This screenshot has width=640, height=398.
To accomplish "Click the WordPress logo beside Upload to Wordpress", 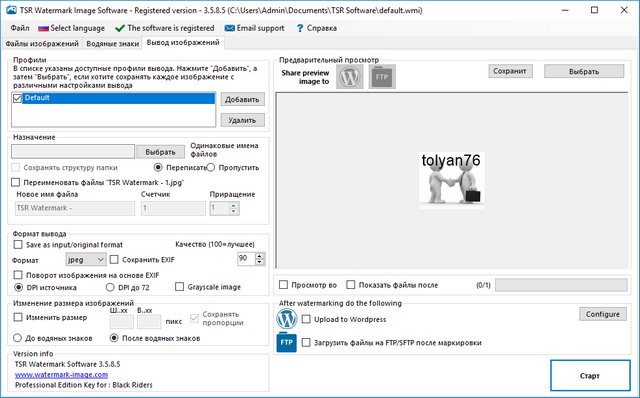I will [287, 319].
